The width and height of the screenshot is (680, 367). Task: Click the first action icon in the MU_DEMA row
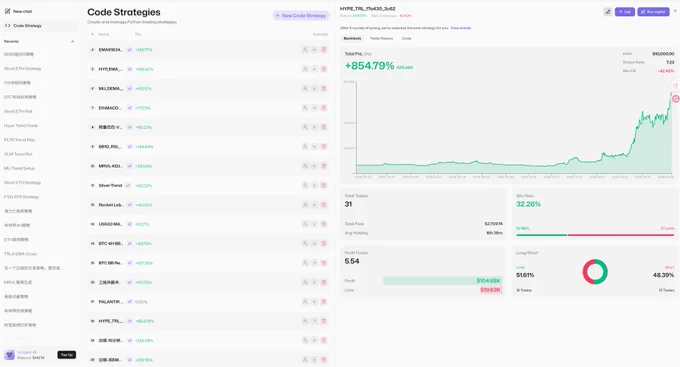305,88
